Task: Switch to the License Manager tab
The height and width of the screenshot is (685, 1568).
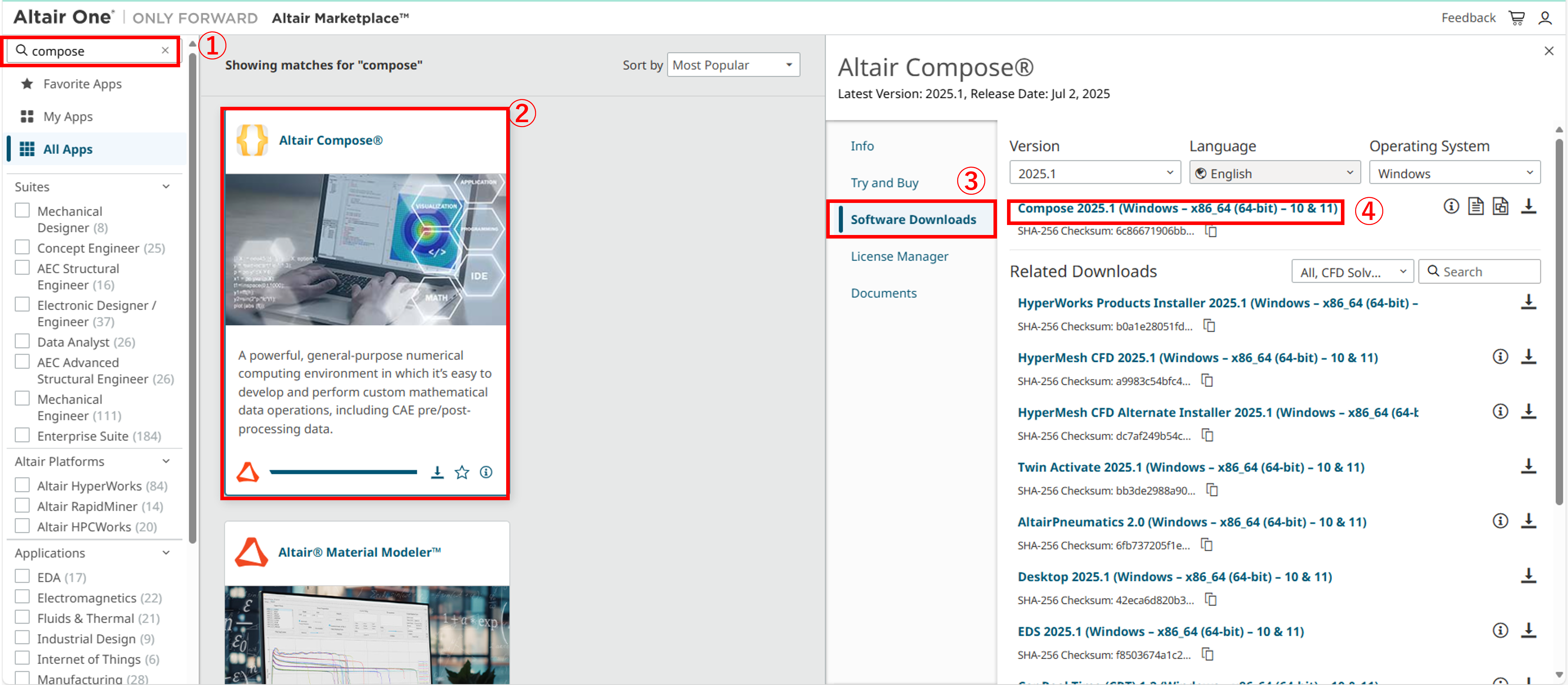Action: click(x=899, y=256)
